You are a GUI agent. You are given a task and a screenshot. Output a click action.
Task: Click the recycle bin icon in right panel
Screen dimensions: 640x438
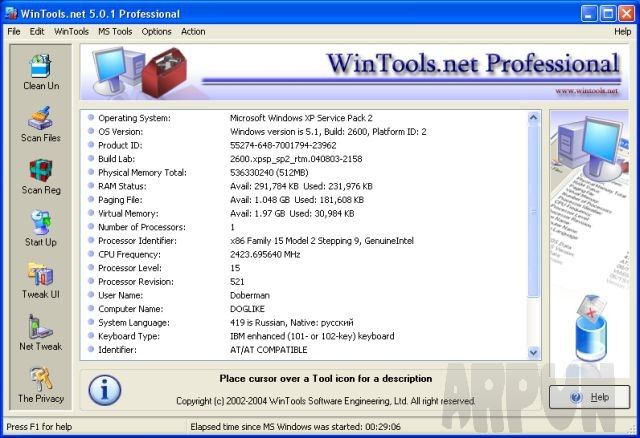click(x=591, y=329)
